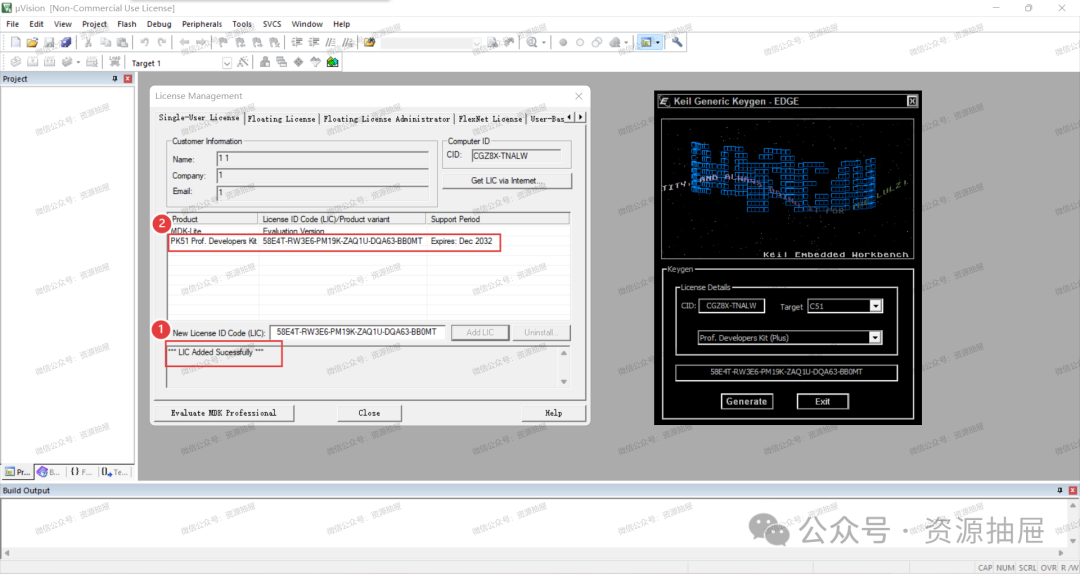This screenshot has height=574, width=1080.
Task: Open the Pack Installer icon
Action: 333,62
